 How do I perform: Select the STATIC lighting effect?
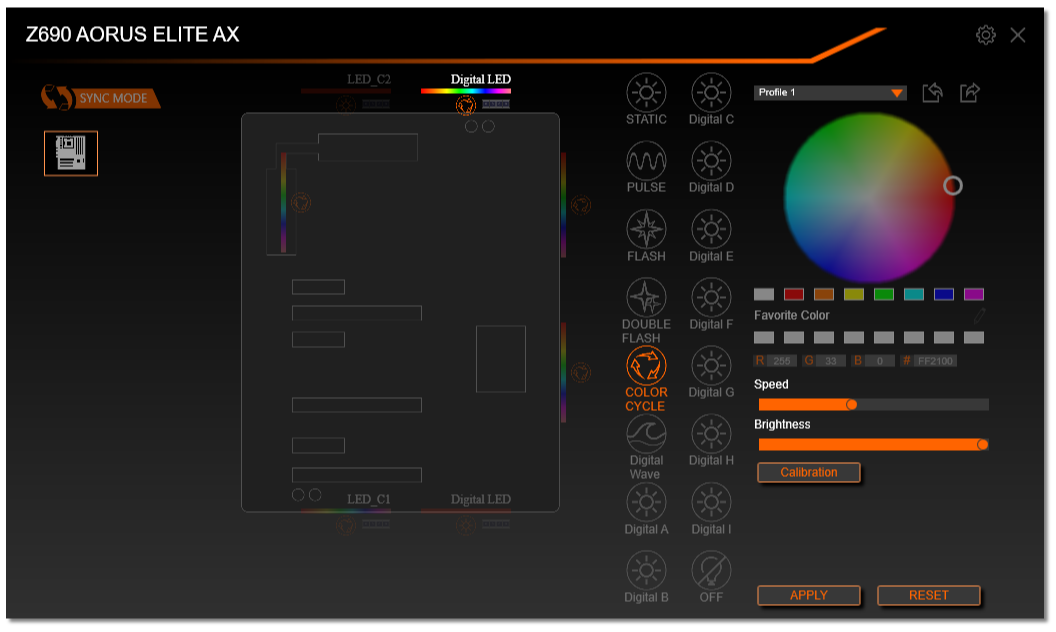click(x=646, y=93)
